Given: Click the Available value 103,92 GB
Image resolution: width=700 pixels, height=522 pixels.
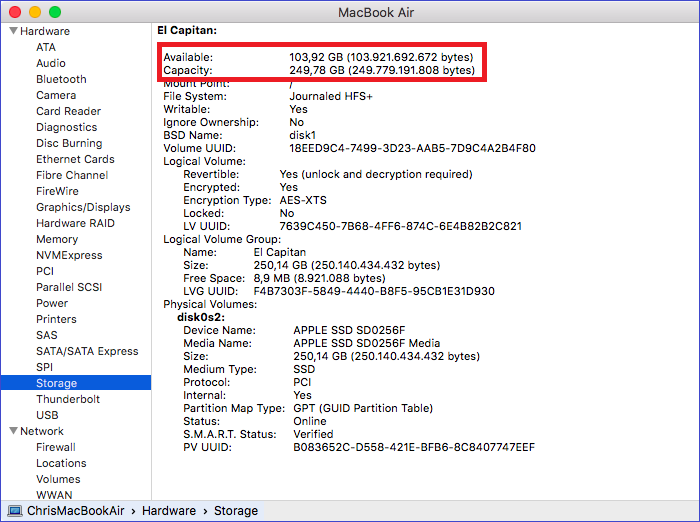Looking at the screenshot, I should pyautogui.click(x=381, y=57).
